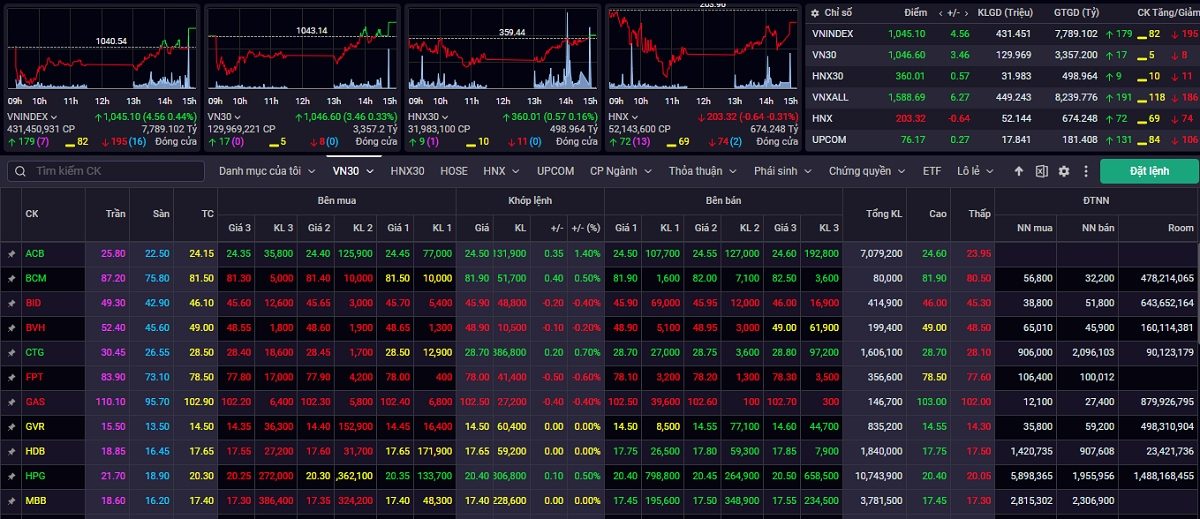Click the TC column header
Screen dimensions: 1200x519
207,214
